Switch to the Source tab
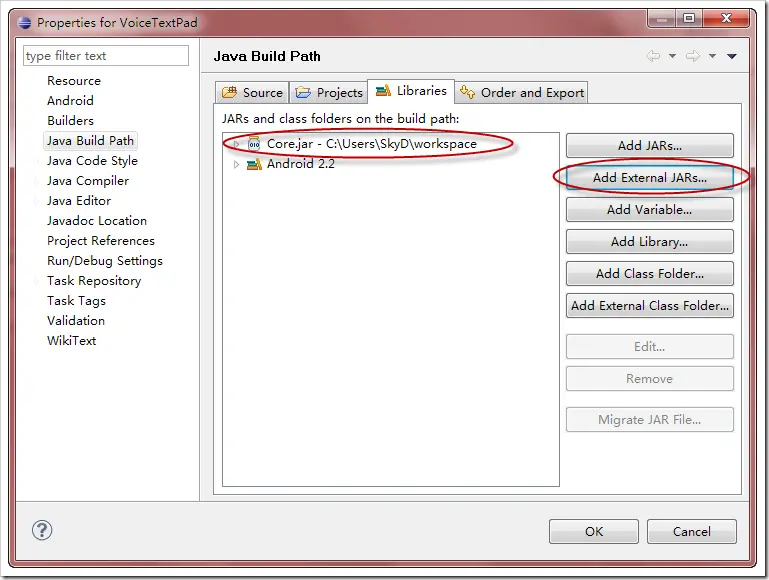Image resolution: width=769 pixels, height=580 pixels. pyautogui.click(x=252, y=93)
